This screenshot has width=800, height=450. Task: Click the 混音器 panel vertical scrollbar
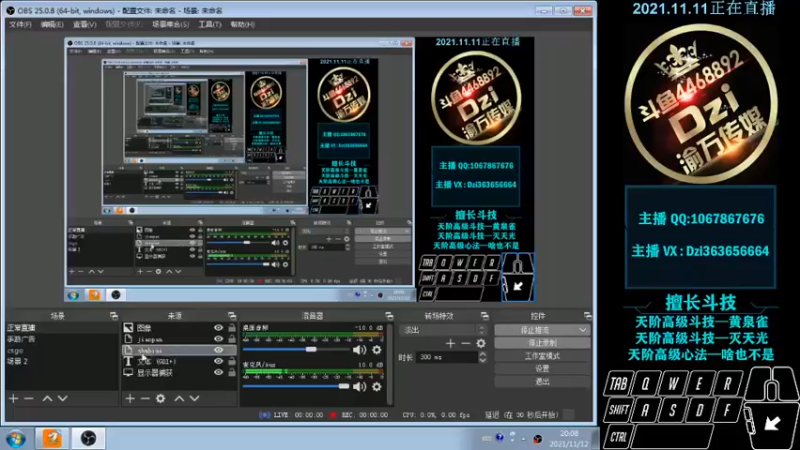[x=390, y=363]
